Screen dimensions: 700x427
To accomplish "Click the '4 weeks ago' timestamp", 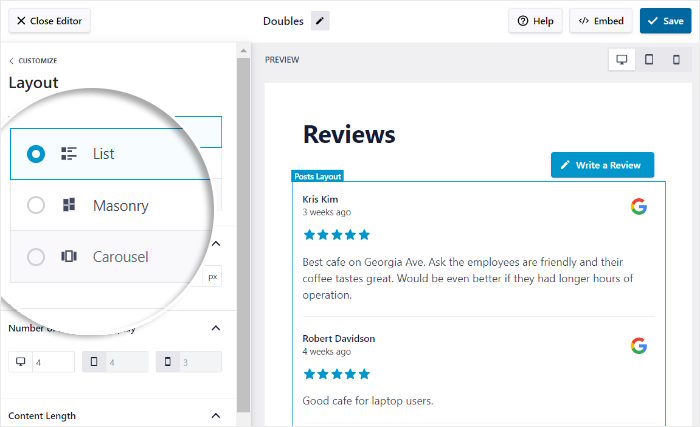I will pyautogui.click(x=327, y=352).
